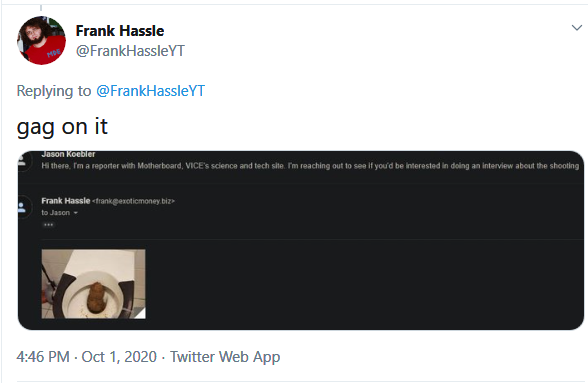Click the Oct 1, 2020 date
This screenshot has height=383, width=588.
119,356
